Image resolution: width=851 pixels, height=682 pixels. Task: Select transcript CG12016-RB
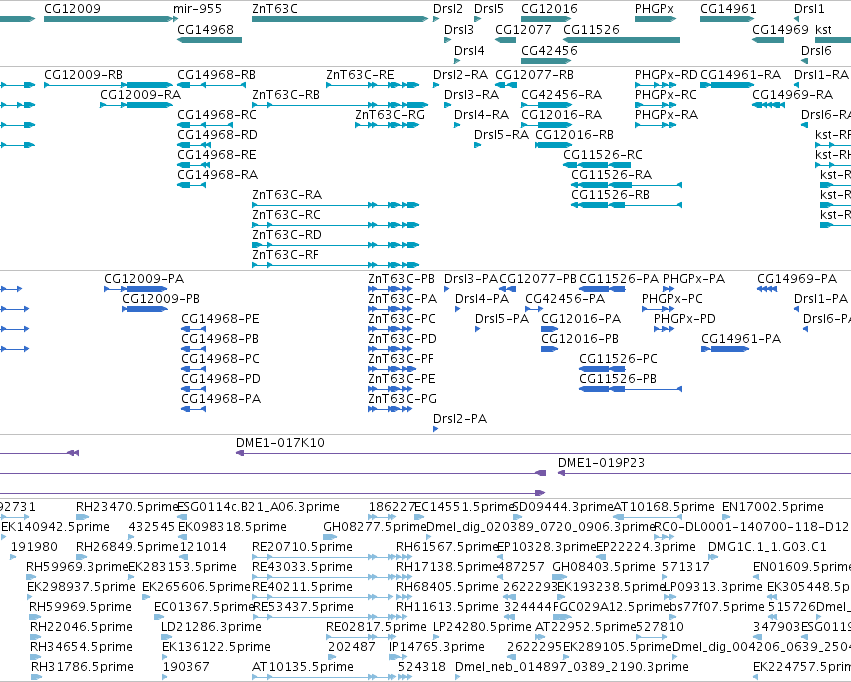[554, 145]
